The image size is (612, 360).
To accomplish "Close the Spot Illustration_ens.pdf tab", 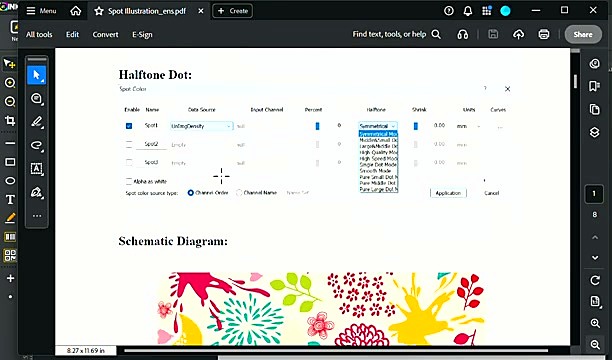I will click(201, 11).
